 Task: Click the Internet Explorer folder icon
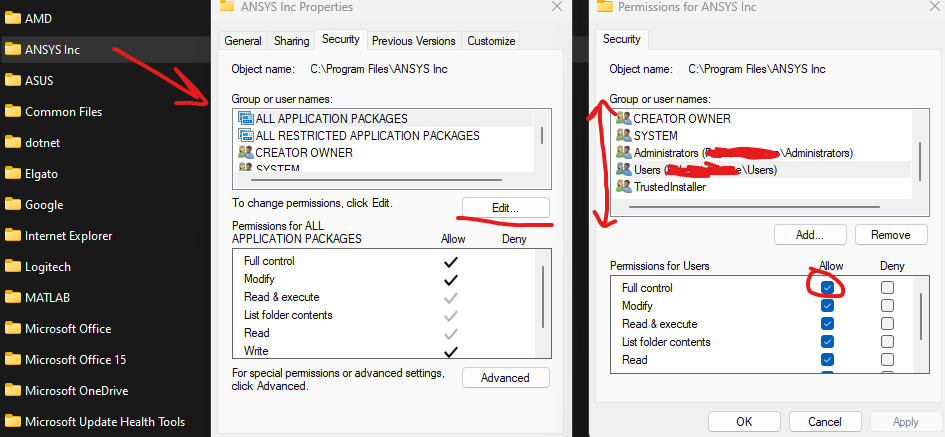click(12, 236)
